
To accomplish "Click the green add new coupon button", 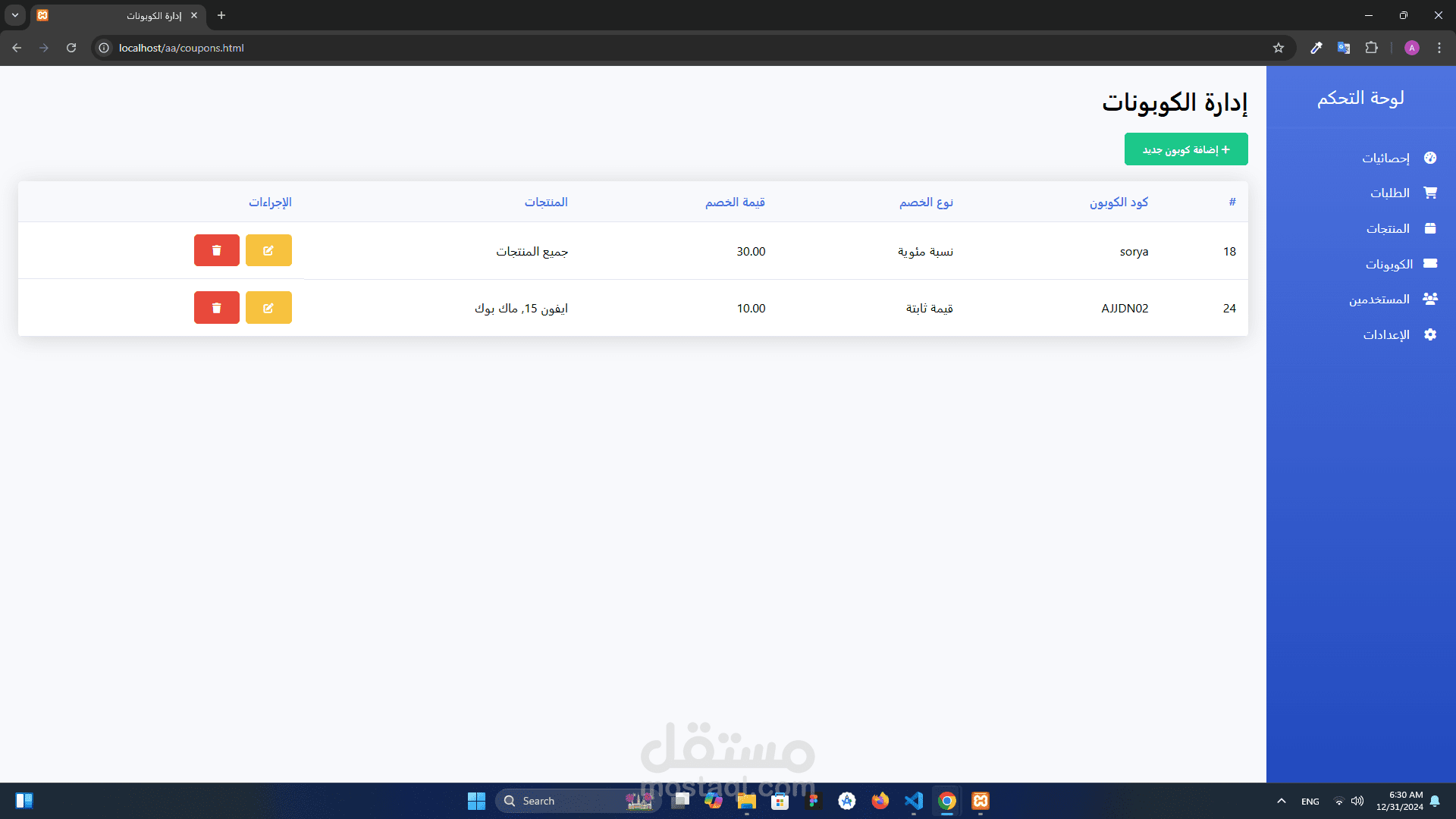I will click(1186, 149).
